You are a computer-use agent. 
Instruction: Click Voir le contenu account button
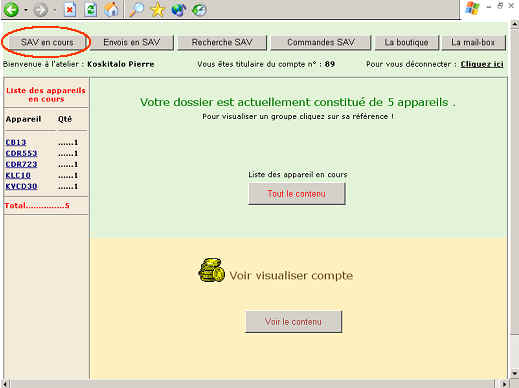click(x=293, y=322)
